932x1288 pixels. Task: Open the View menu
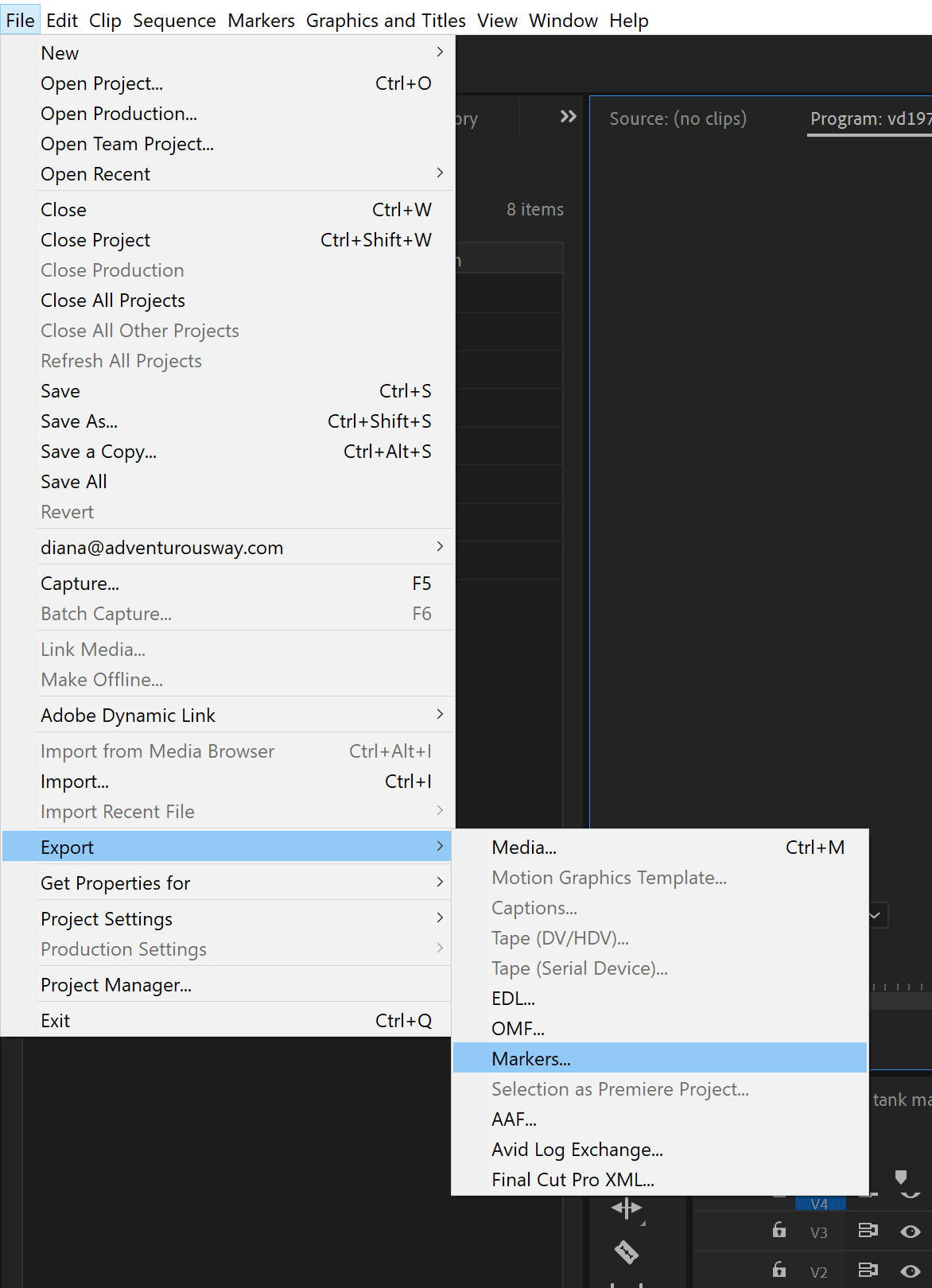coord(497,20)
